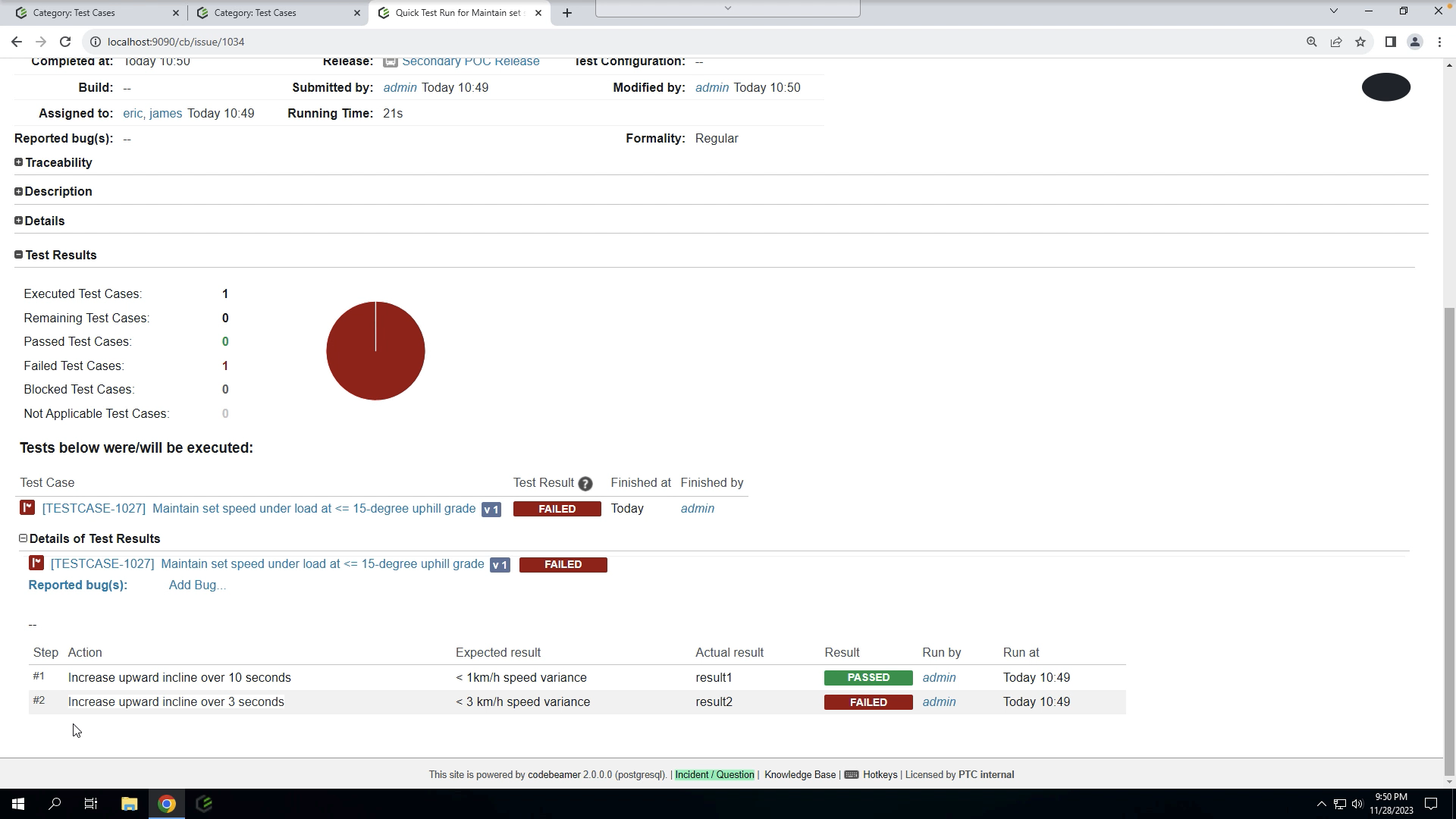Open the Hotkeys footer link
The image size is (1456, 819).
(x=880, y=774)
